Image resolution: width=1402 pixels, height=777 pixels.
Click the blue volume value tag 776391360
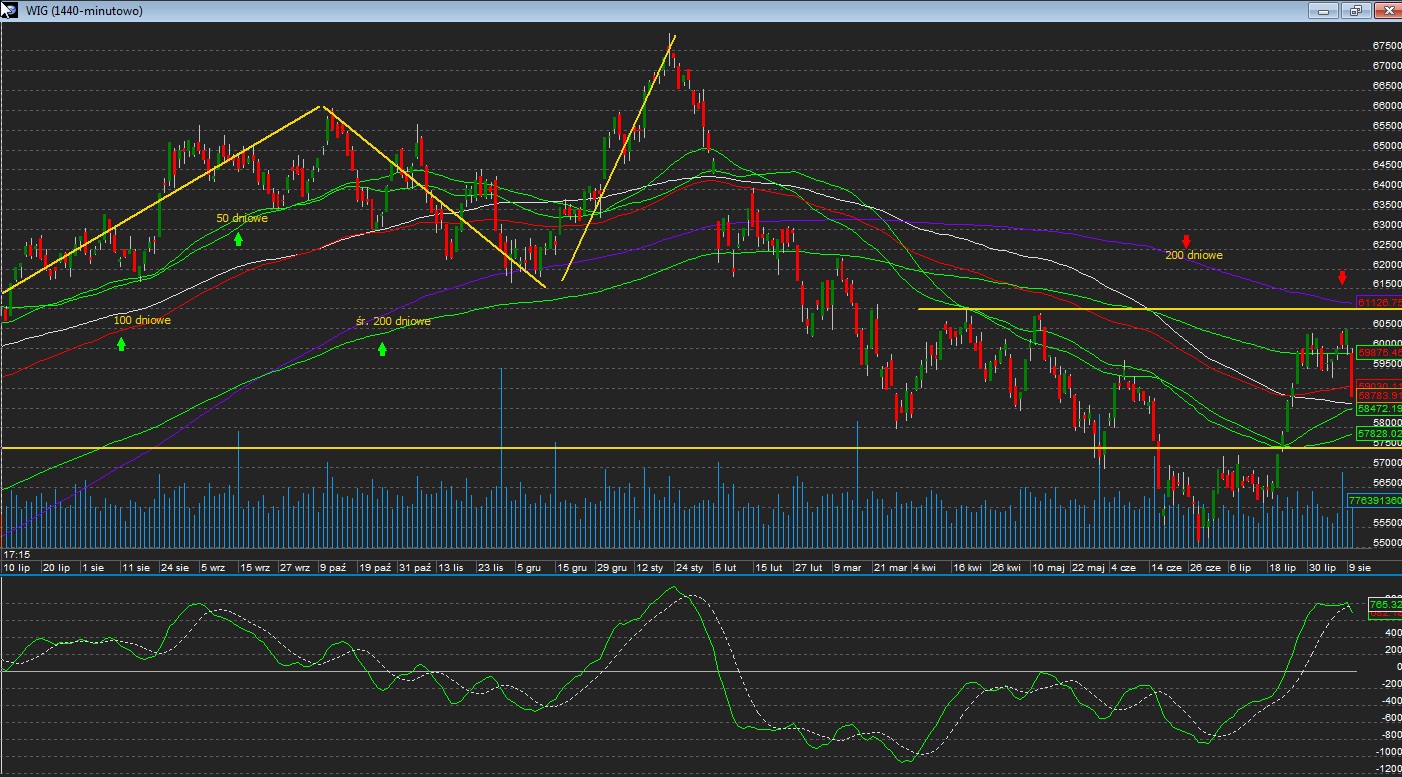1374,499
